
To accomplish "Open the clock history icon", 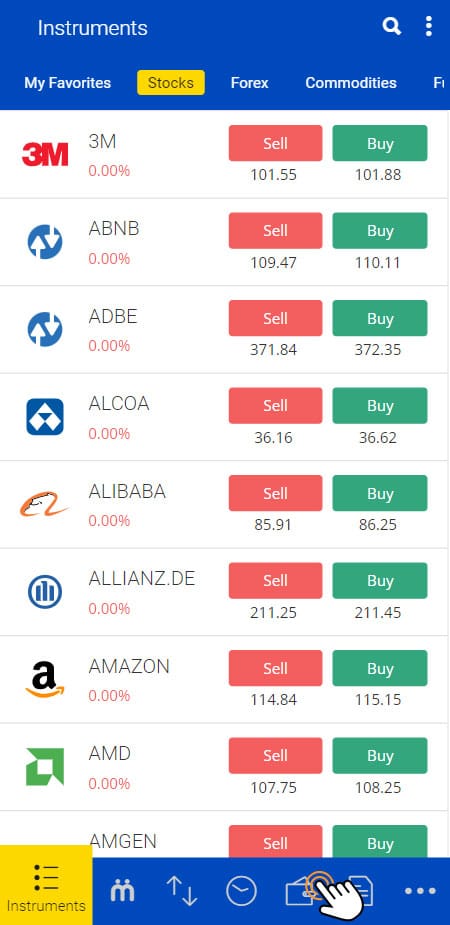I will (241, 890).
